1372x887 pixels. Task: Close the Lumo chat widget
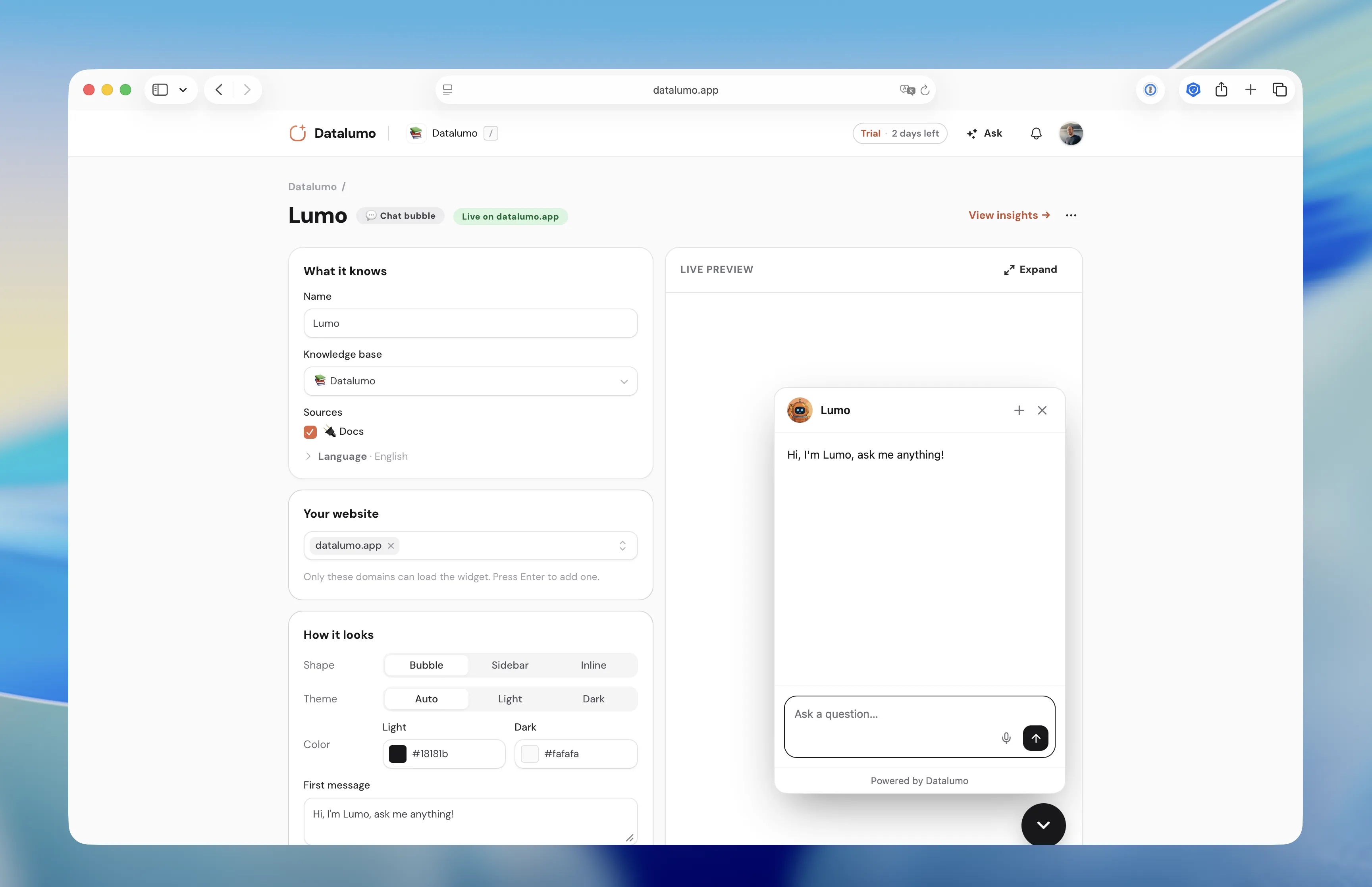coord(1042,410)
